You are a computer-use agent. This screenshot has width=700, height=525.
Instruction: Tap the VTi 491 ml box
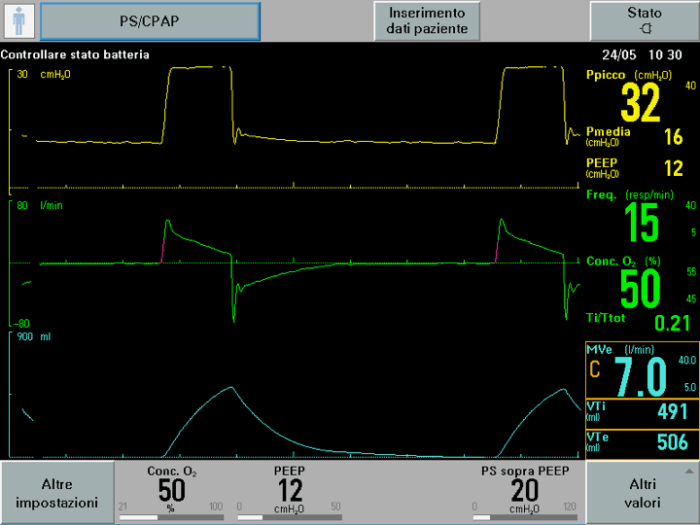pos(640,413)
